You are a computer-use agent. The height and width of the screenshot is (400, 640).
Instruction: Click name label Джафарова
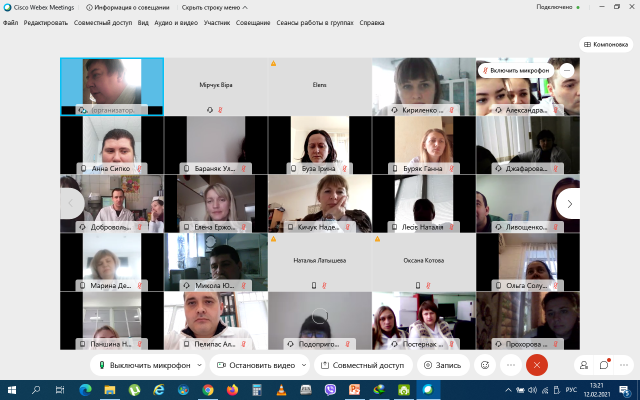click(527, 169)
